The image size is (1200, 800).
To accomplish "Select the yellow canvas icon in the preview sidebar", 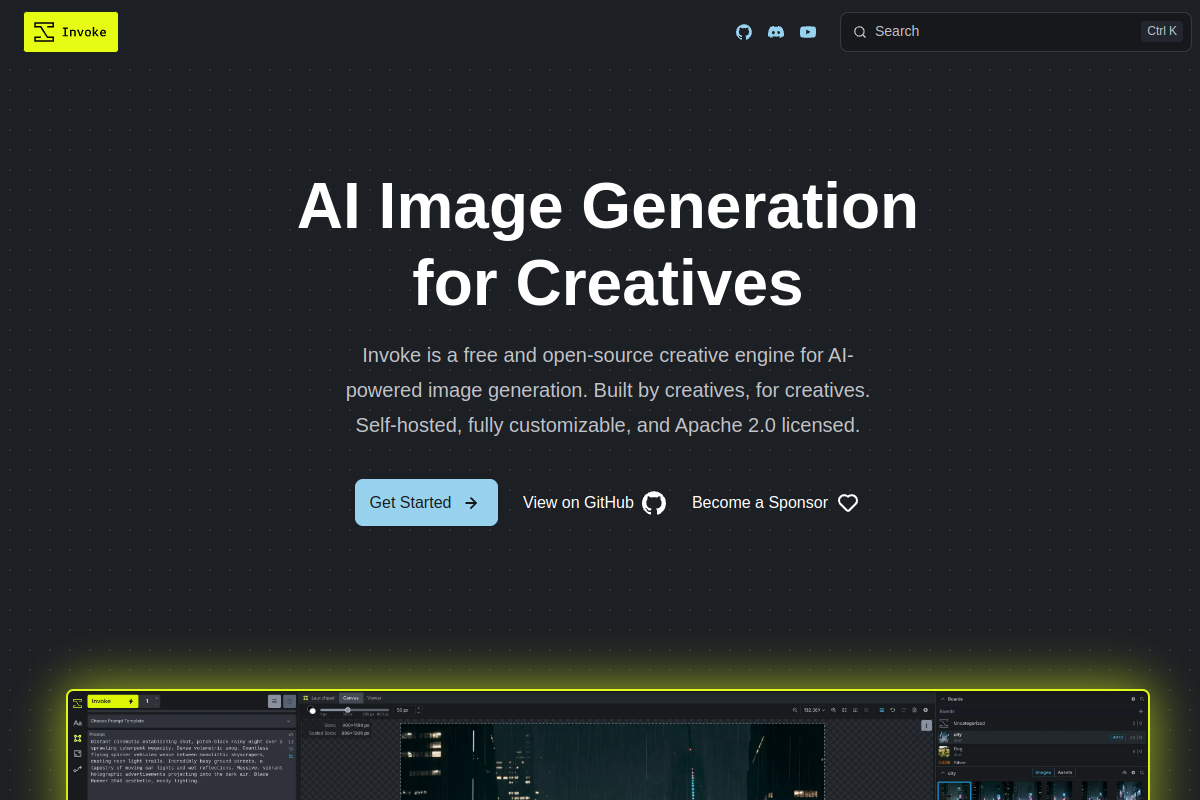I will tap(77, 738).
